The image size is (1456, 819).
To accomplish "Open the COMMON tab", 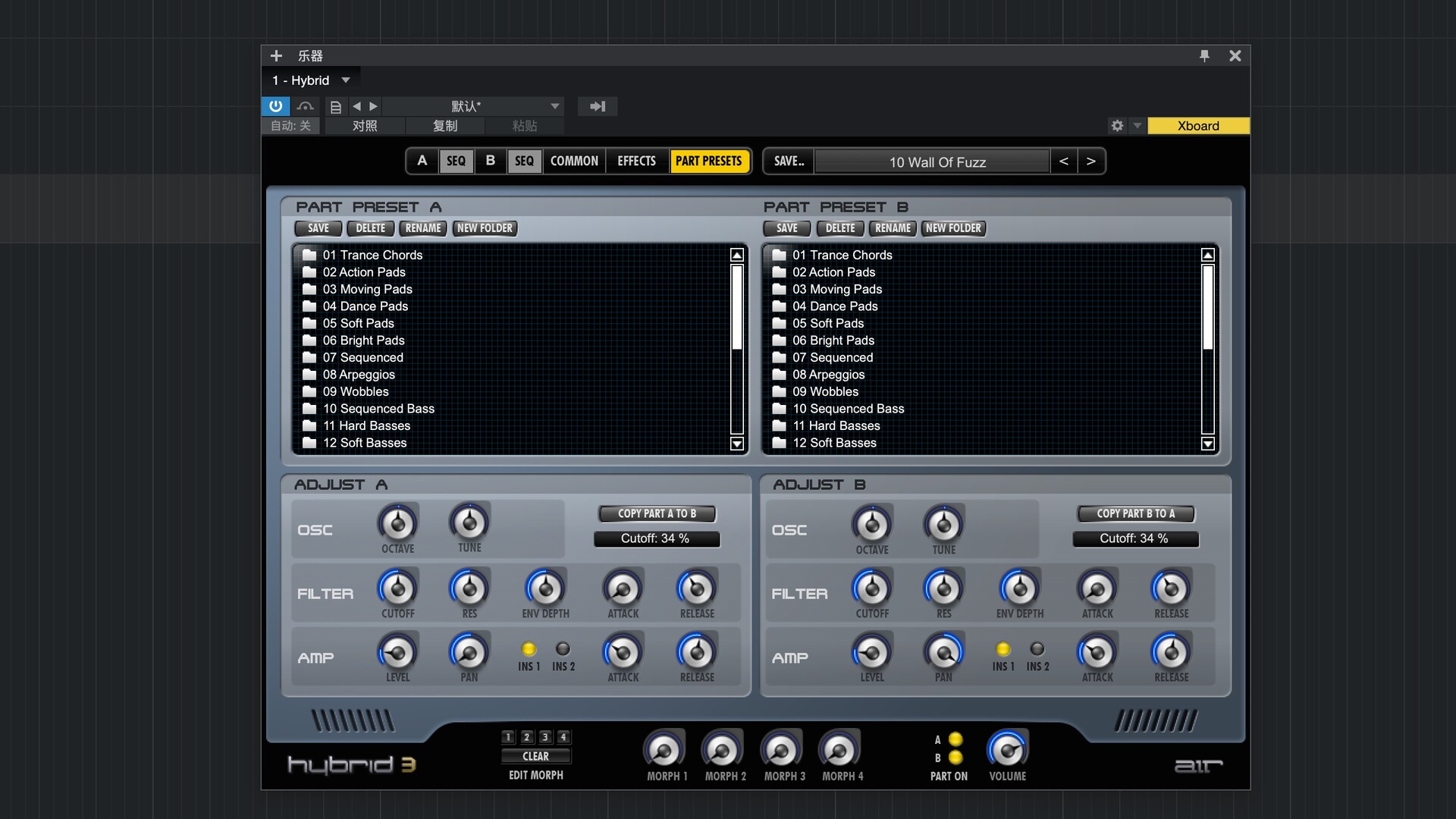I will tap(574, 161).
